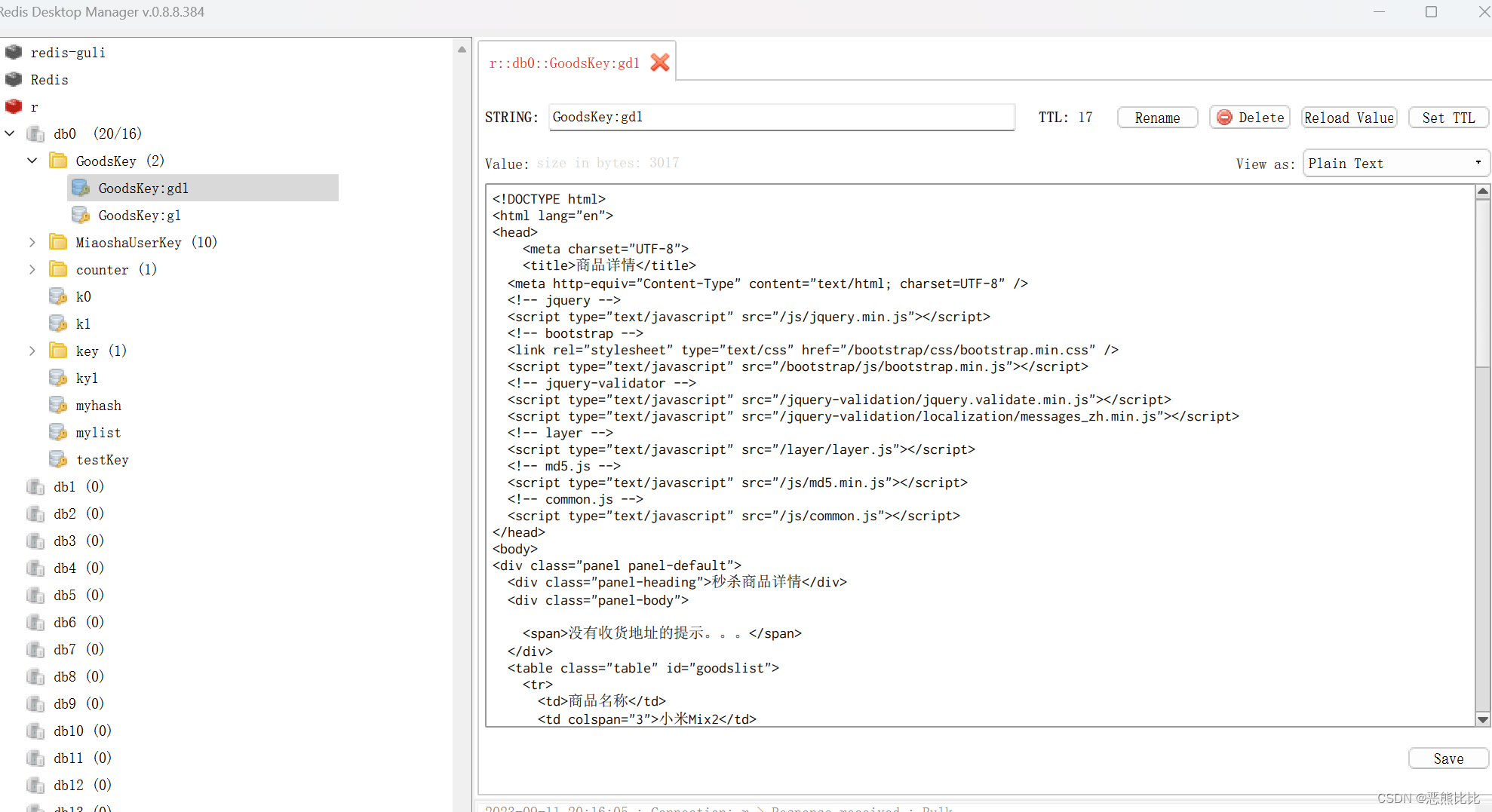Select the myhash key label
Viewport: 1492px width, 812px height.
point(98,406)
